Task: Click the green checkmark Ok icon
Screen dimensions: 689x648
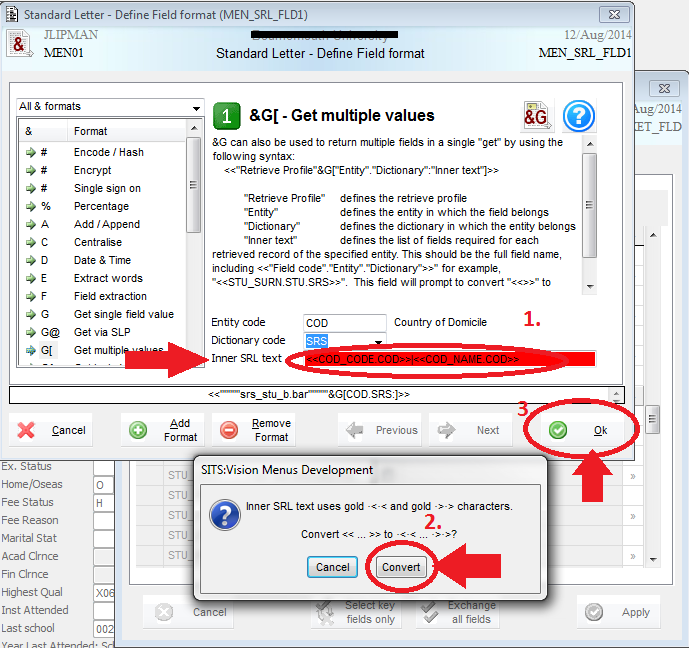Action: coord(558,430)
